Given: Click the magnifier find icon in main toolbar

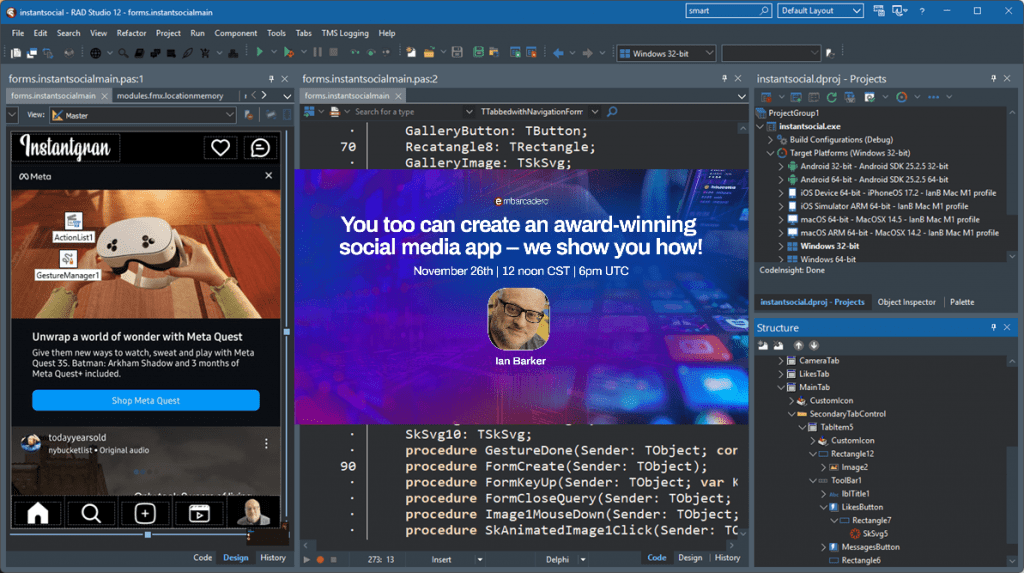Looking at the screenshot, I should click(123, 53).
